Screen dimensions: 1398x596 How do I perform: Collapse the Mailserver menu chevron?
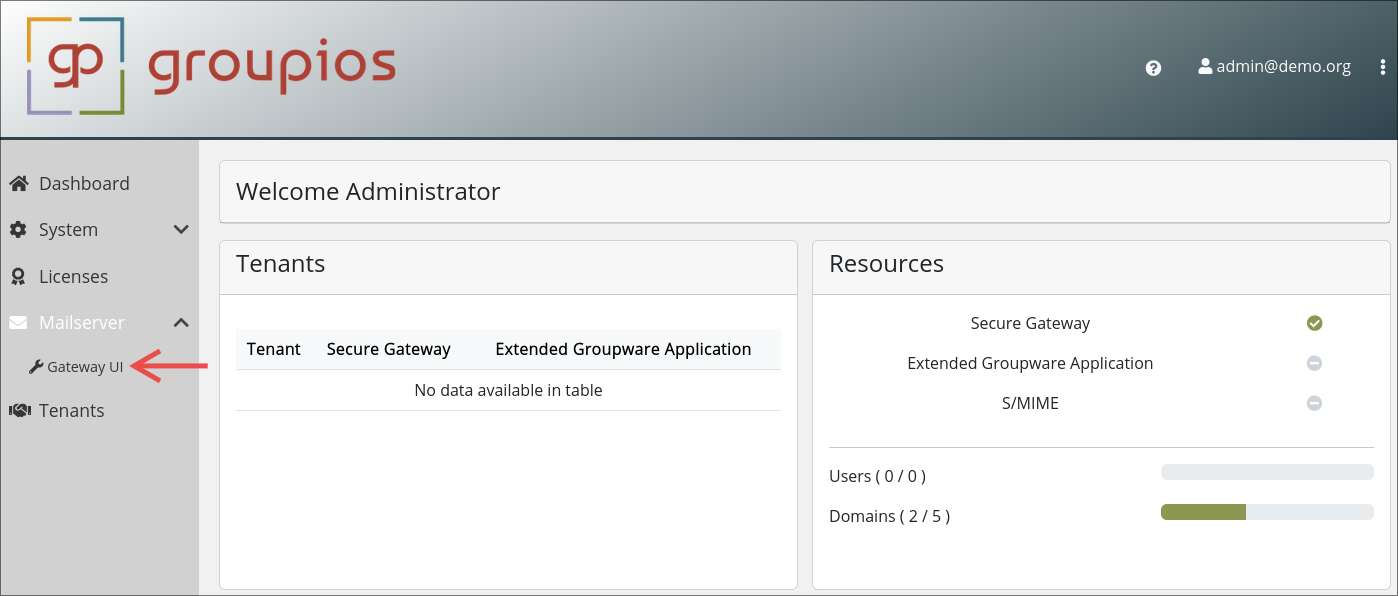181,322
